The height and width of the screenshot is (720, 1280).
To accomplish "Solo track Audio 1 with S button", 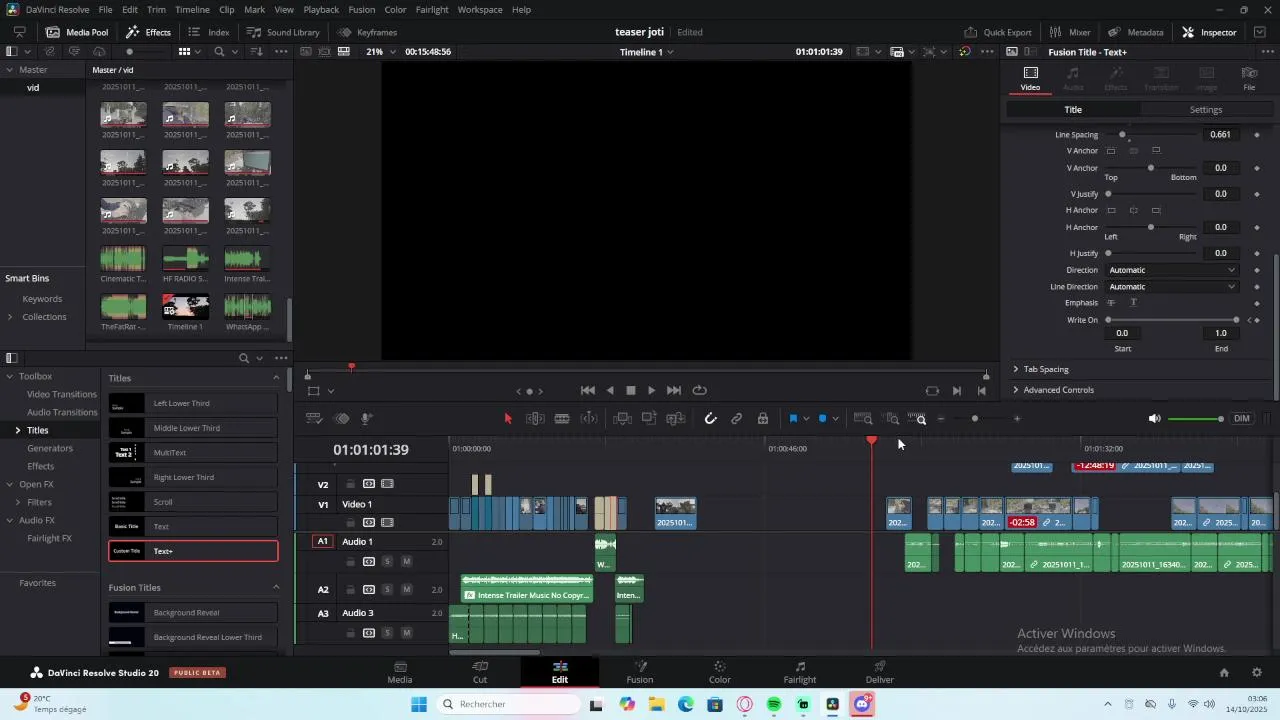I will click(x=388, y=562).
